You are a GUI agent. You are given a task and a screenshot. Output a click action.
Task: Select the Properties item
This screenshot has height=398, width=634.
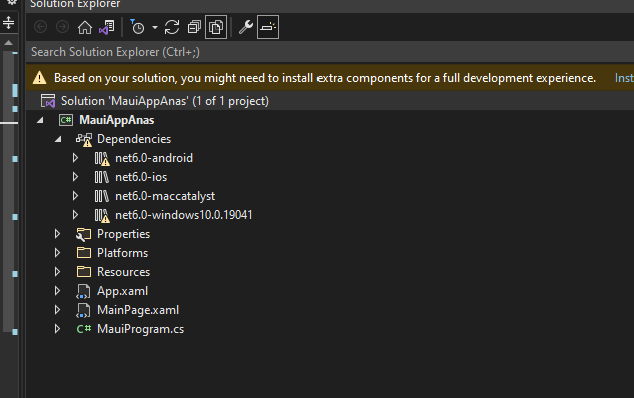(123, 234)
